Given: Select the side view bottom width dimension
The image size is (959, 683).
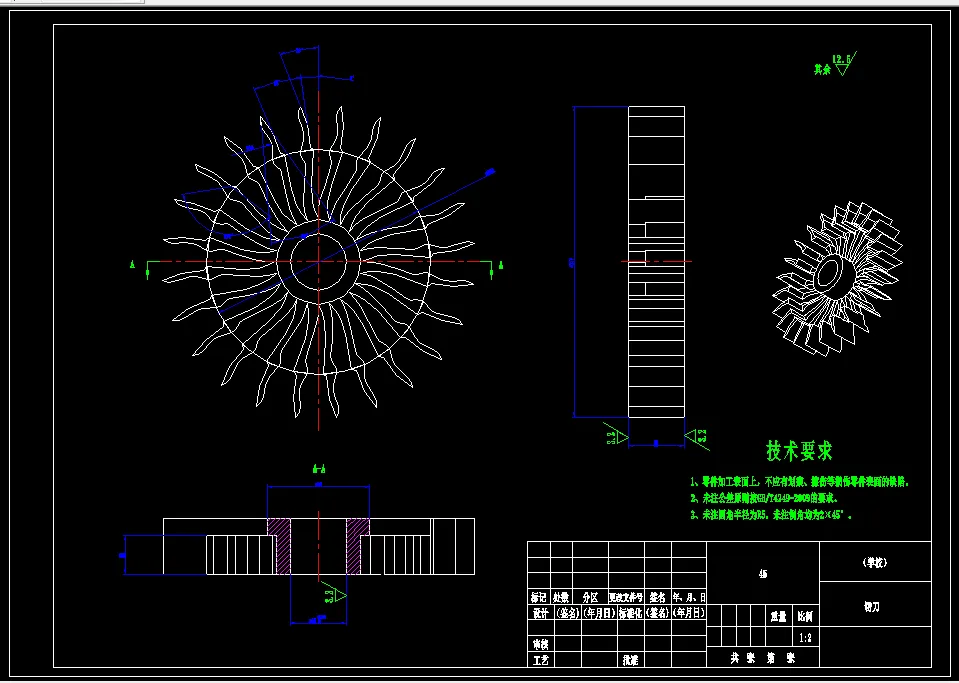Looking at the screenshot, I should click(x=656, y=445).
